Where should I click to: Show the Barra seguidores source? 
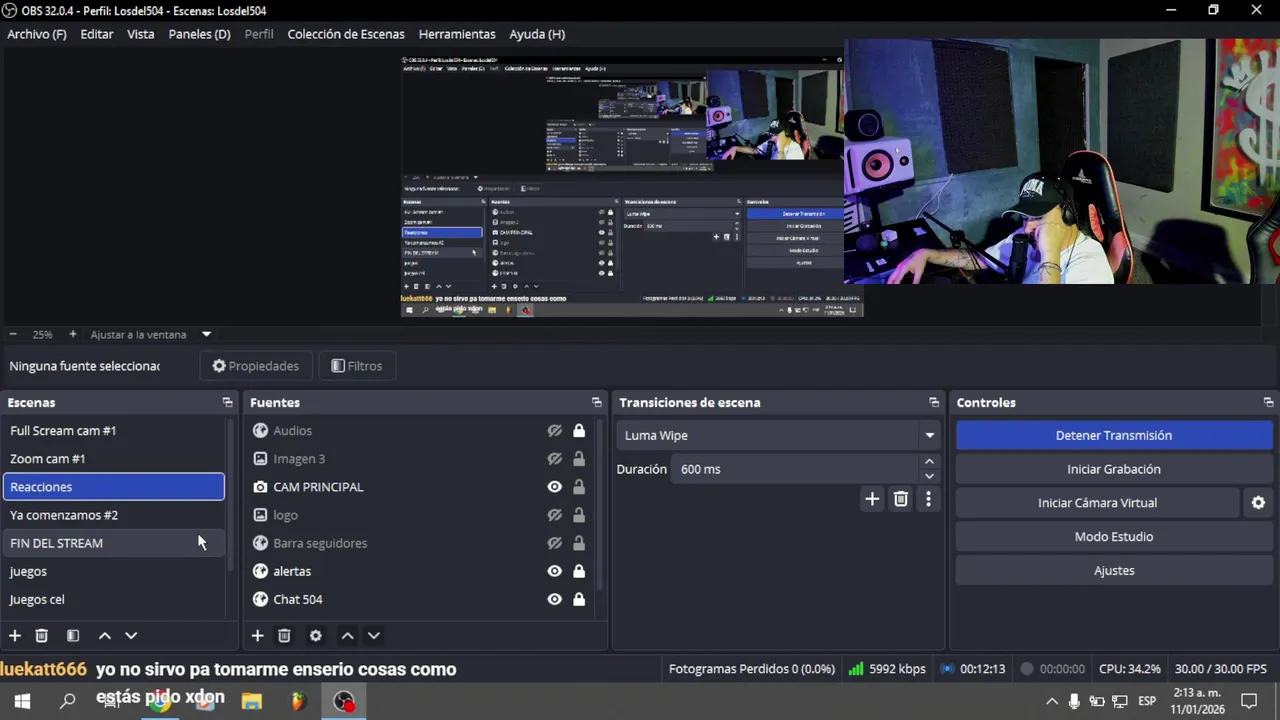coord(554,543)
